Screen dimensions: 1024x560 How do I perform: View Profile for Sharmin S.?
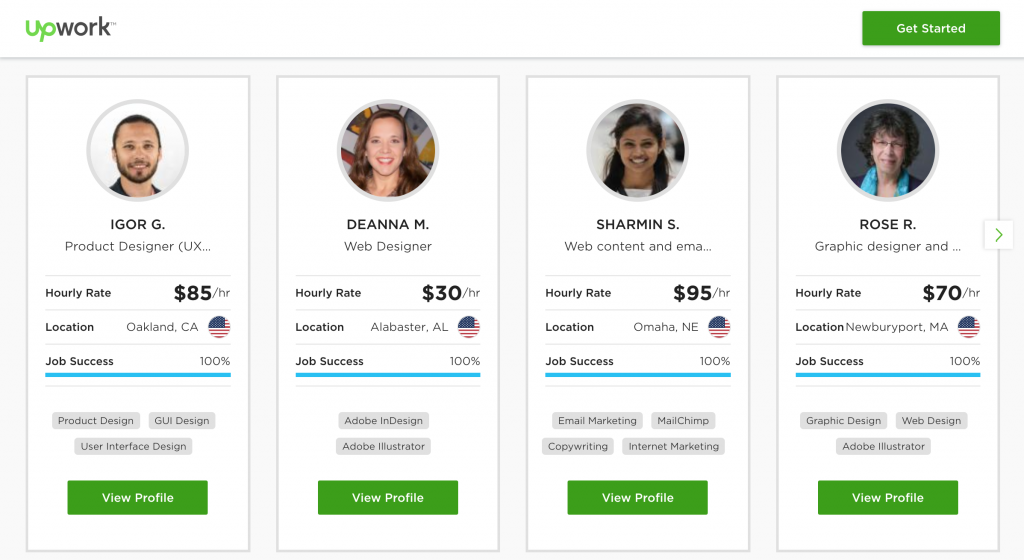(x=638, y=497)
